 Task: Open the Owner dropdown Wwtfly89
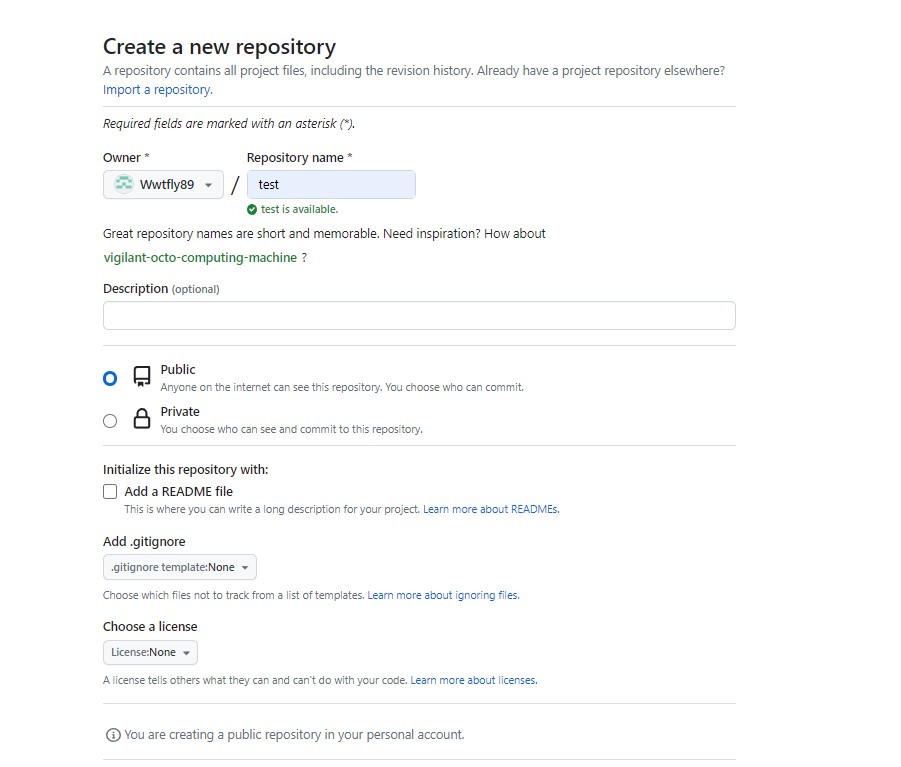coord(163,184)
